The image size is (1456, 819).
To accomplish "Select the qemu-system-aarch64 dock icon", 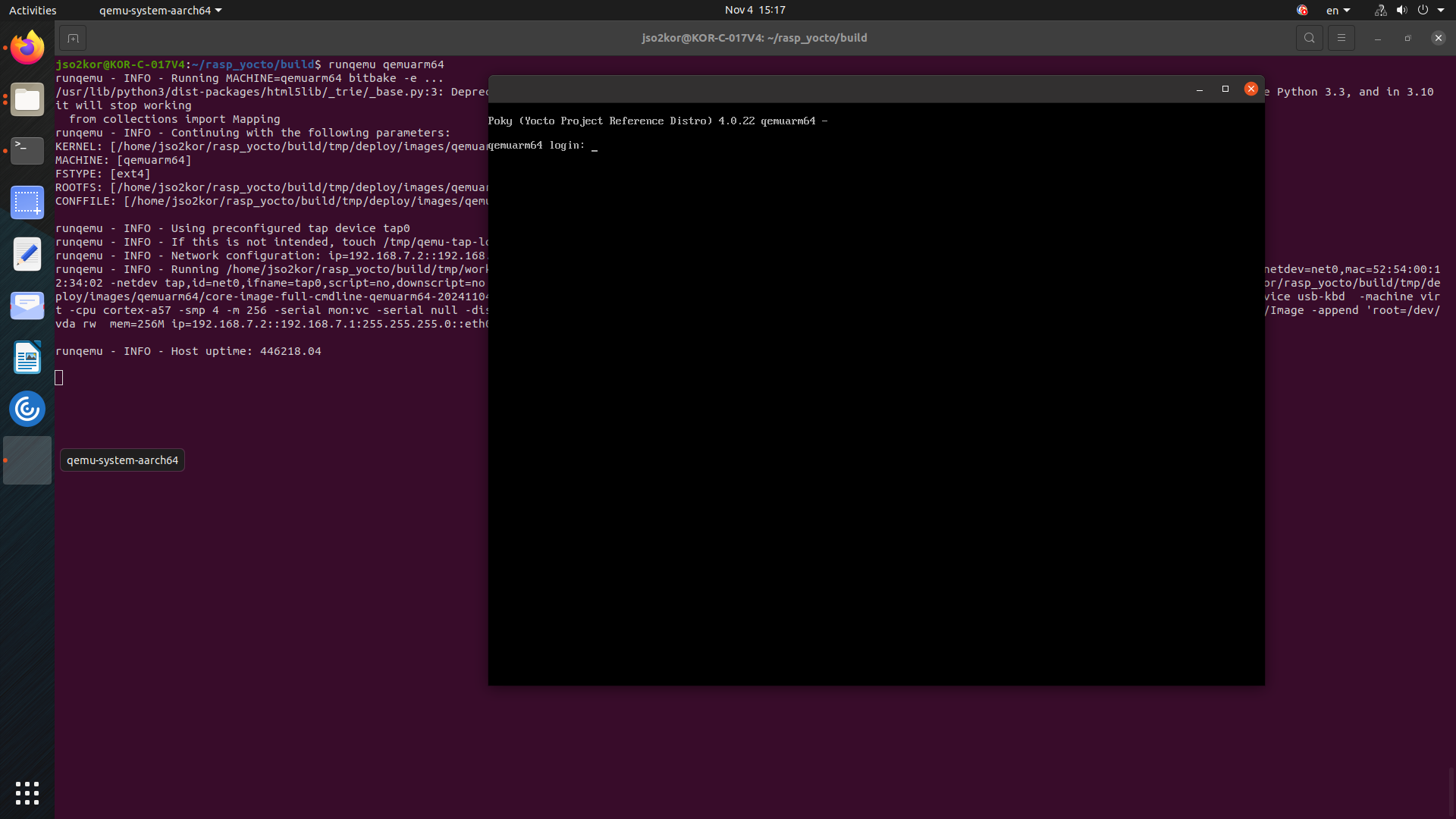I will 27,460.
